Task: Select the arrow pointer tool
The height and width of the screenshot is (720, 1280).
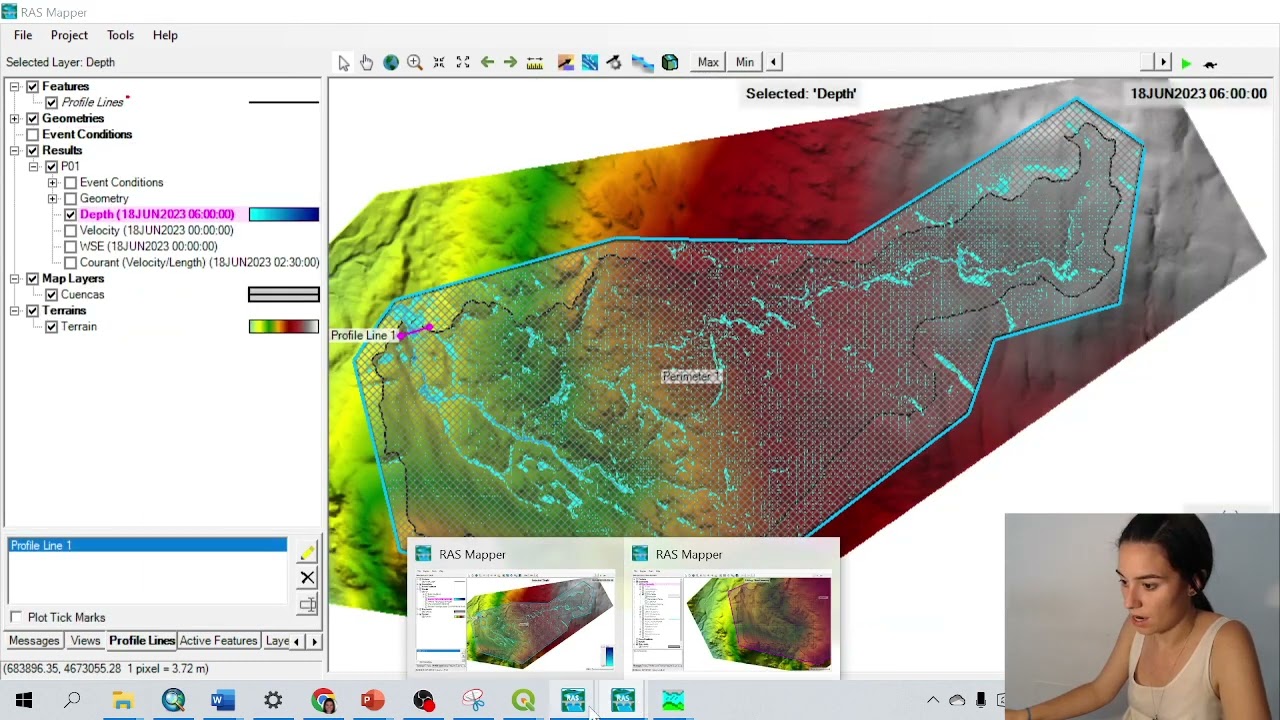Action: point(343,63)
